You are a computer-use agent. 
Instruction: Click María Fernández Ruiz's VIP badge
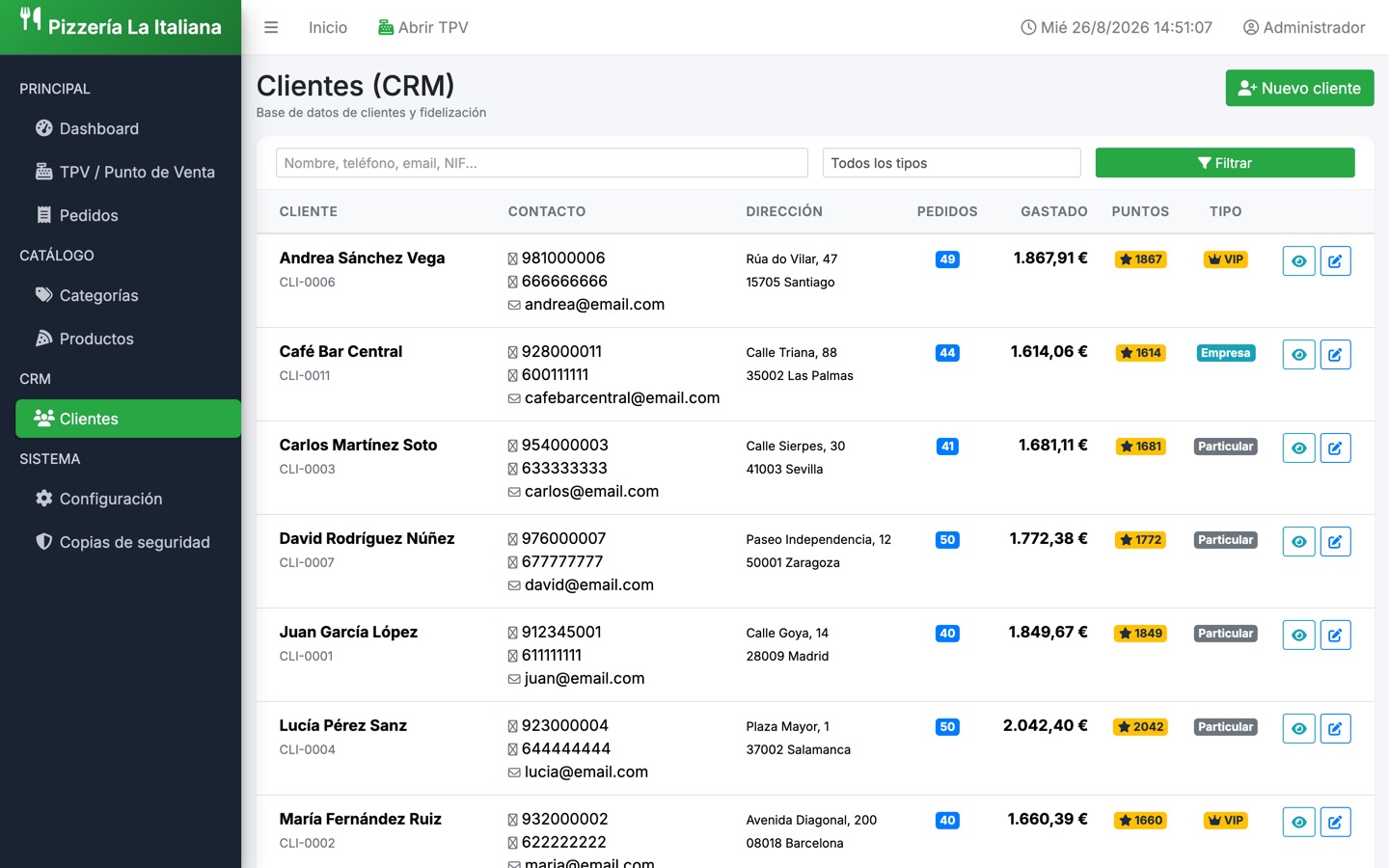coord(1226,821)
